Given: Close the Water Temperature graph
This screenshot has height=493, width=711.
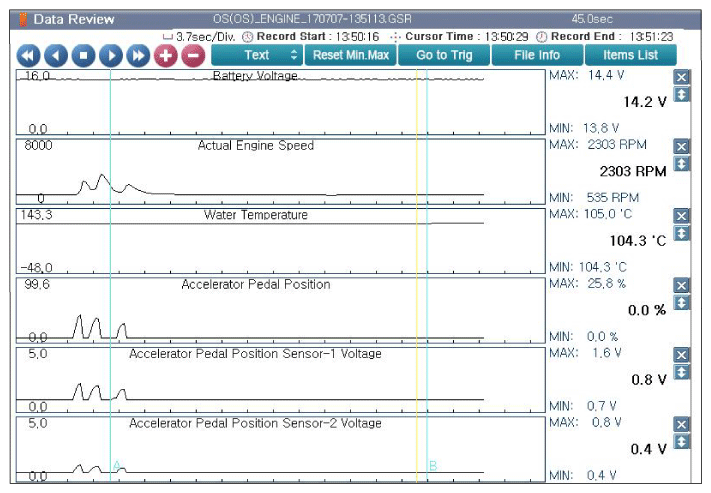Looking at the screenshot, I should point(681,216).
